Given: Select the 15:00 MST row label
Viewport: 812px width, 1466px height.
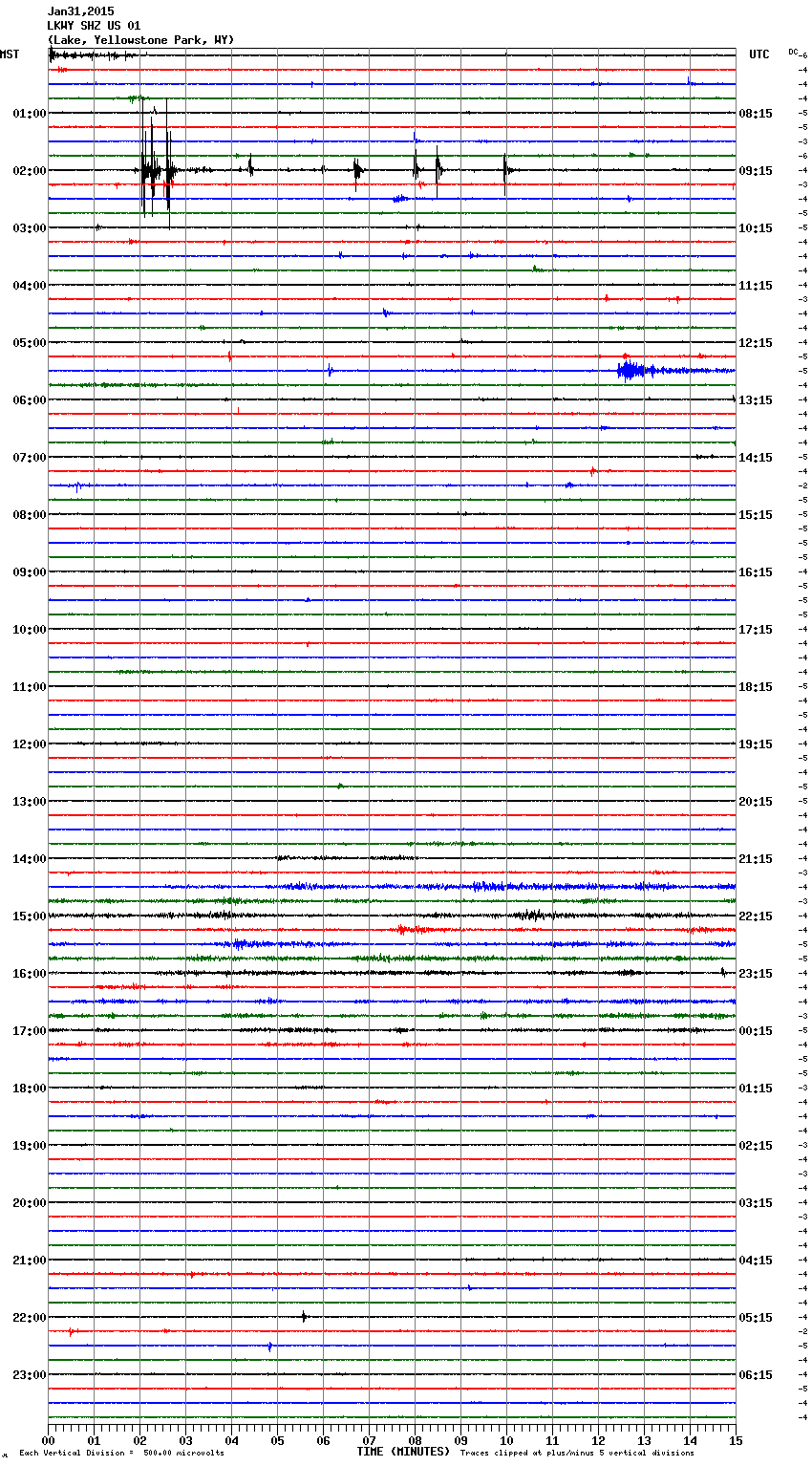Looking at the screenshot, I should click(30, 916).
